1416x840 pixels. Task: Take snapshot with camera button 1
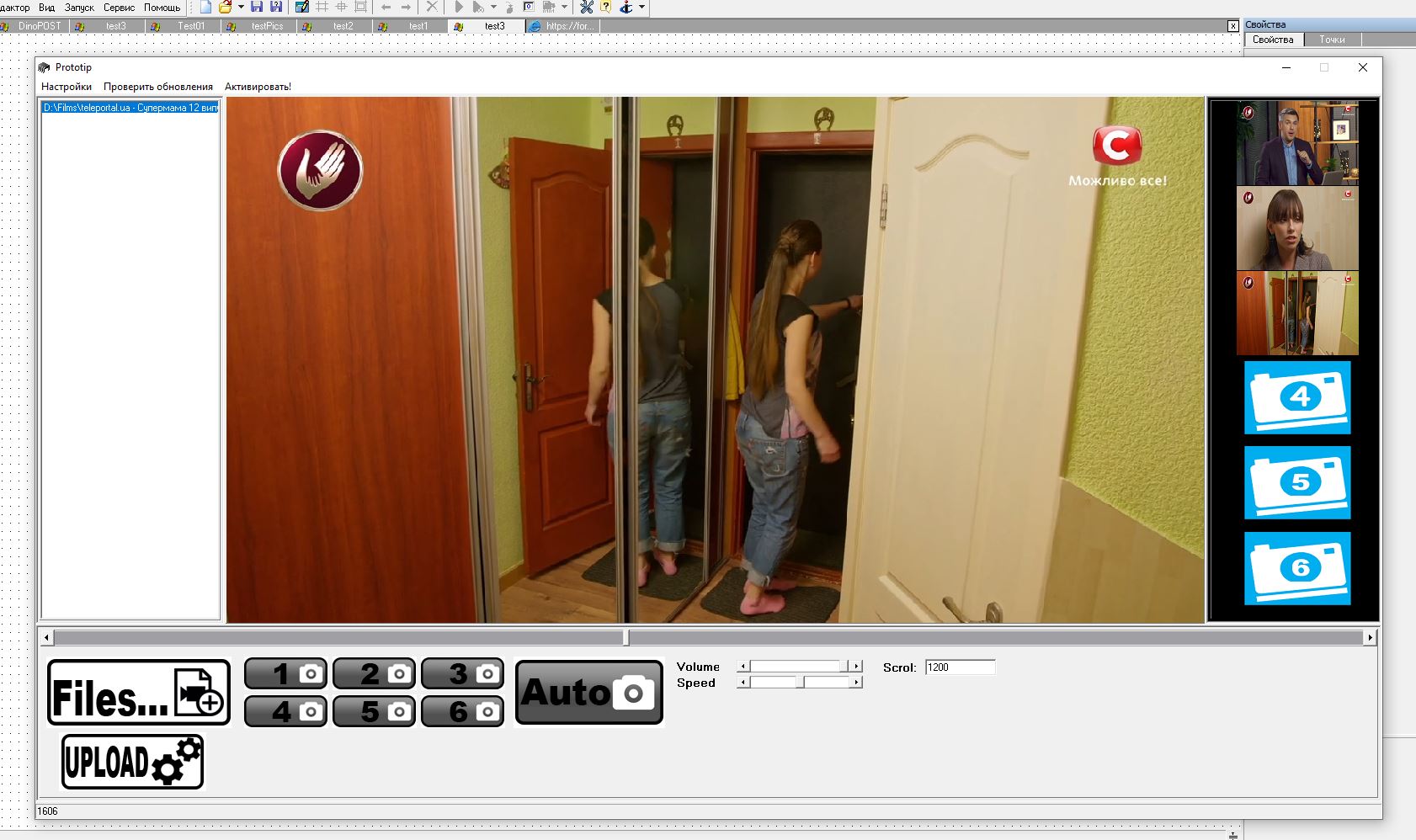(285, 673)
